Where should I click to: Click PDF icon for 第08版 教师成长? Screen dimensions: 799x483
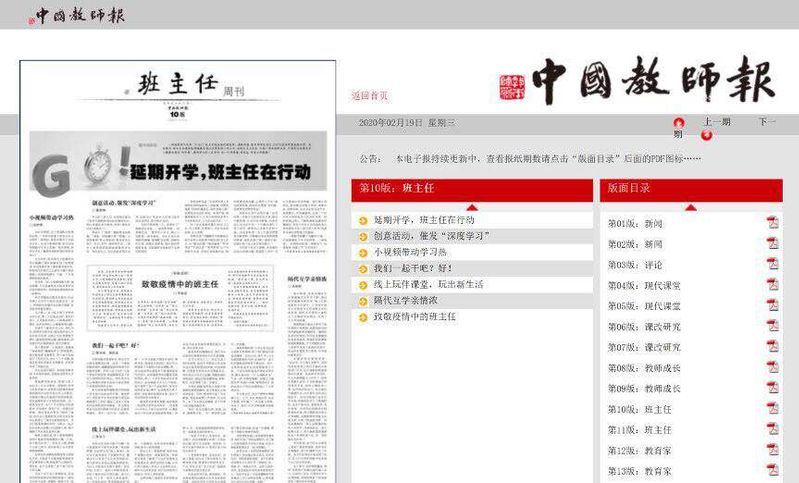(772, 367)
